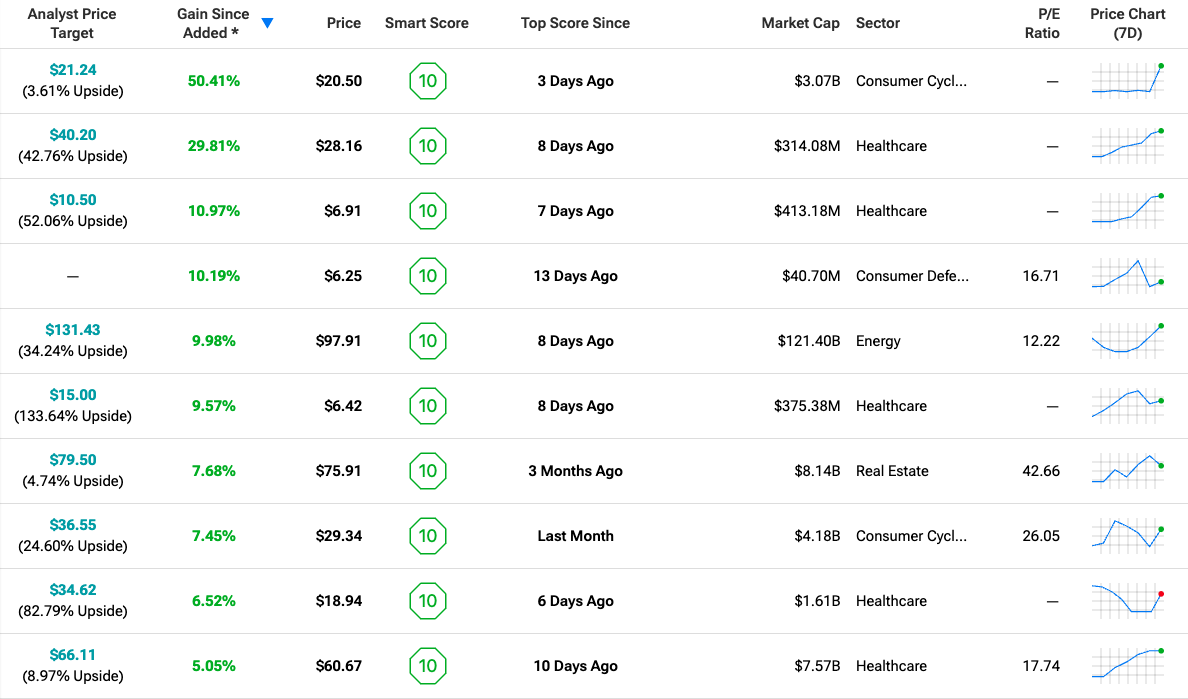The image size is (1188, 699).
Task: Select Smart Score badge for the $29.34 stock
Action: click(x=427, y=536)
